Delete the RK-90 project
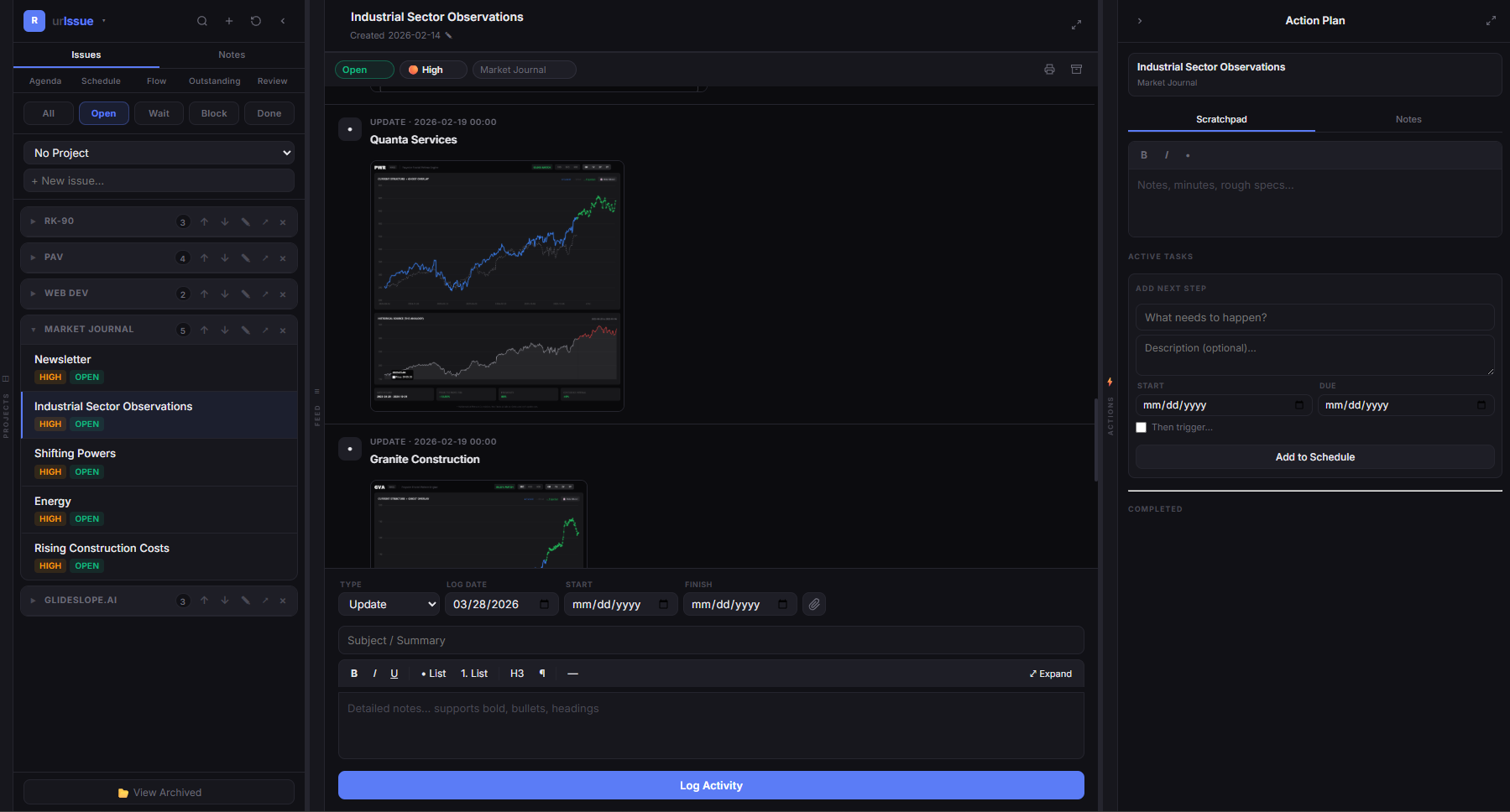 click(283, 221)
